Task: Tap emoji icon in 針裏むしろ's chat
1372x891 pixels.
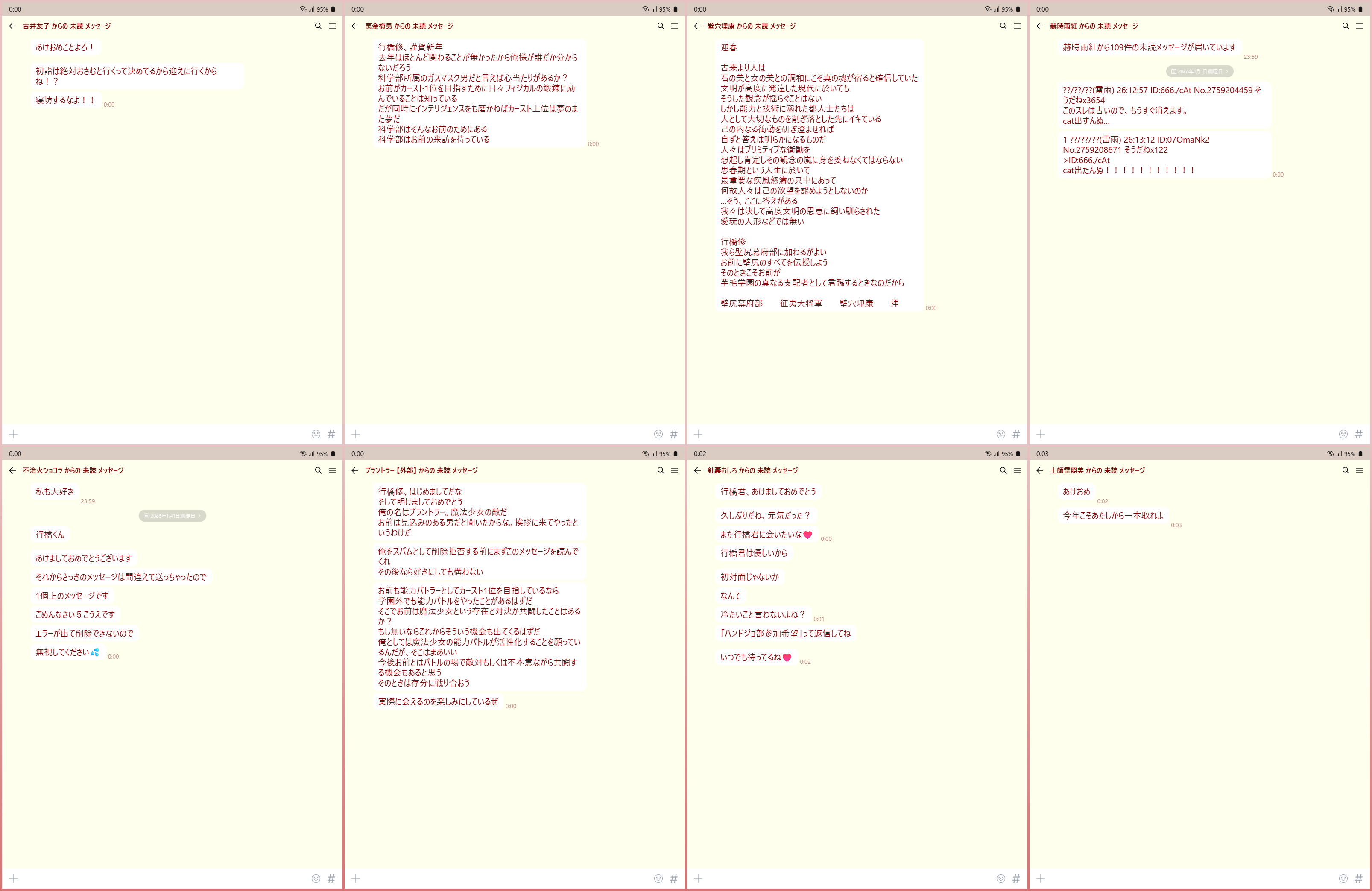Action: coord(1001,878)
